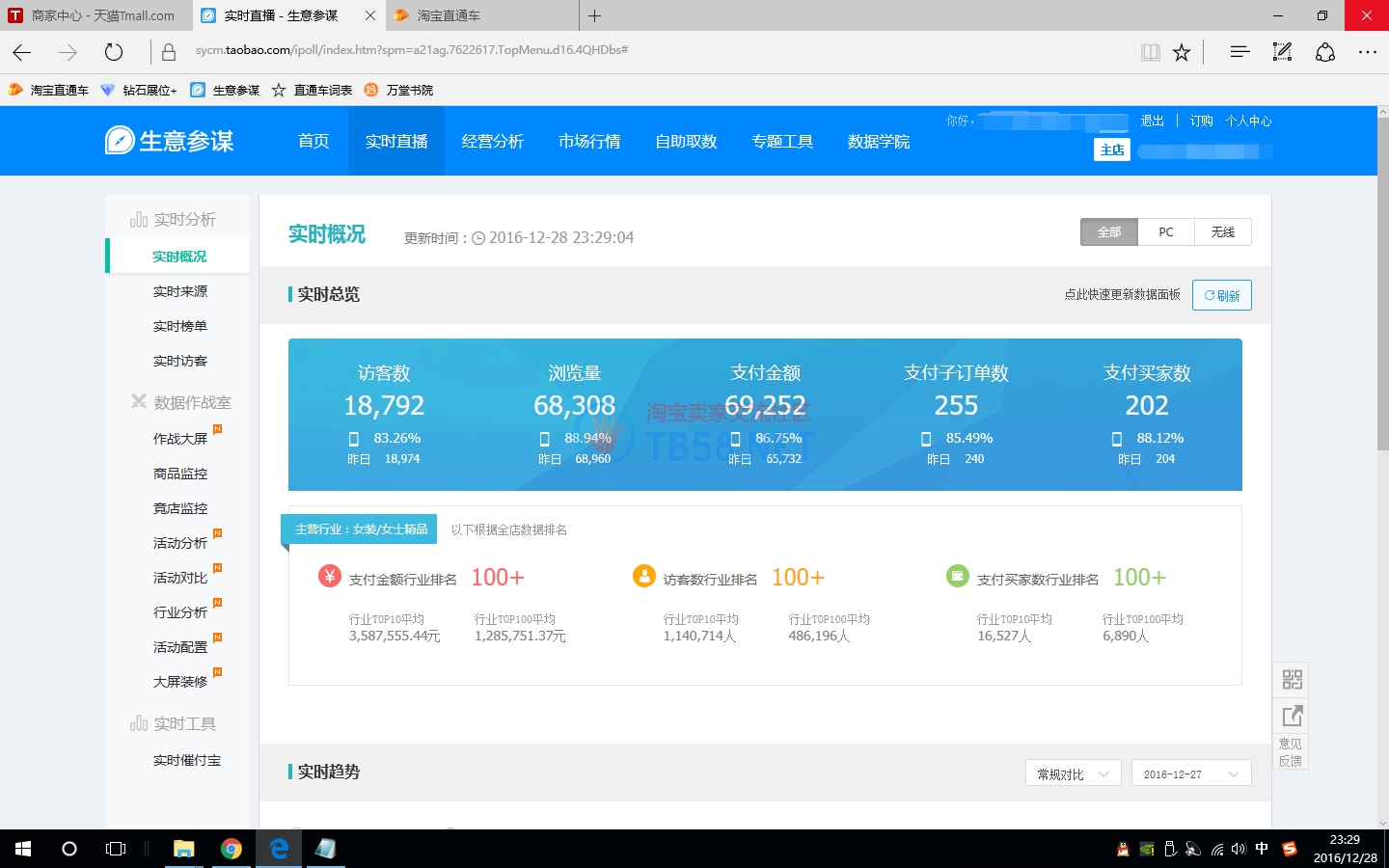1389x868 pixels.
Task: Switch data view to PC only
Action: [x=1166, y=232]
